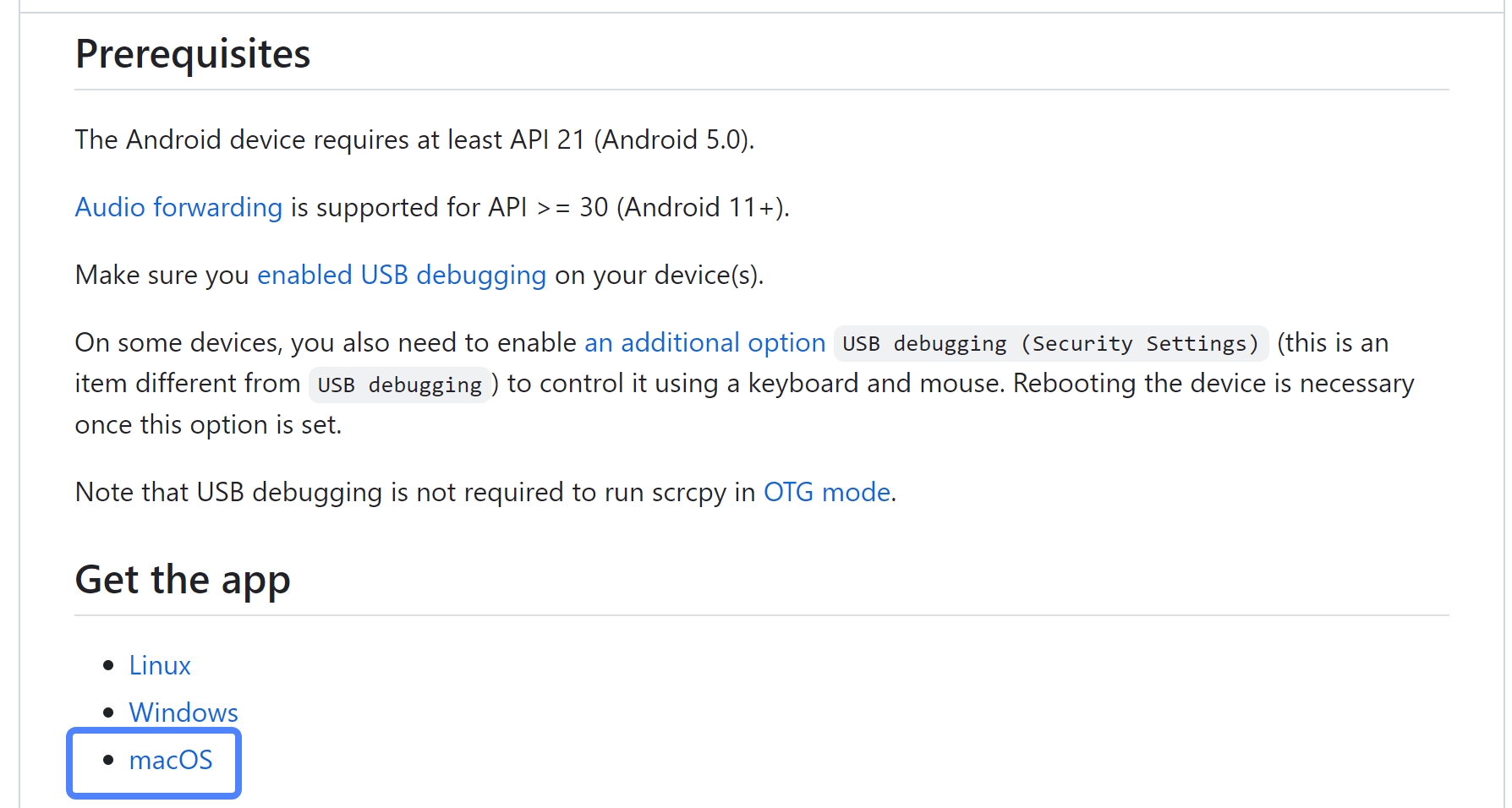Screen dimensions: 1512x808
Task: Go to the OTG mode link
Action: click(826, 492)
